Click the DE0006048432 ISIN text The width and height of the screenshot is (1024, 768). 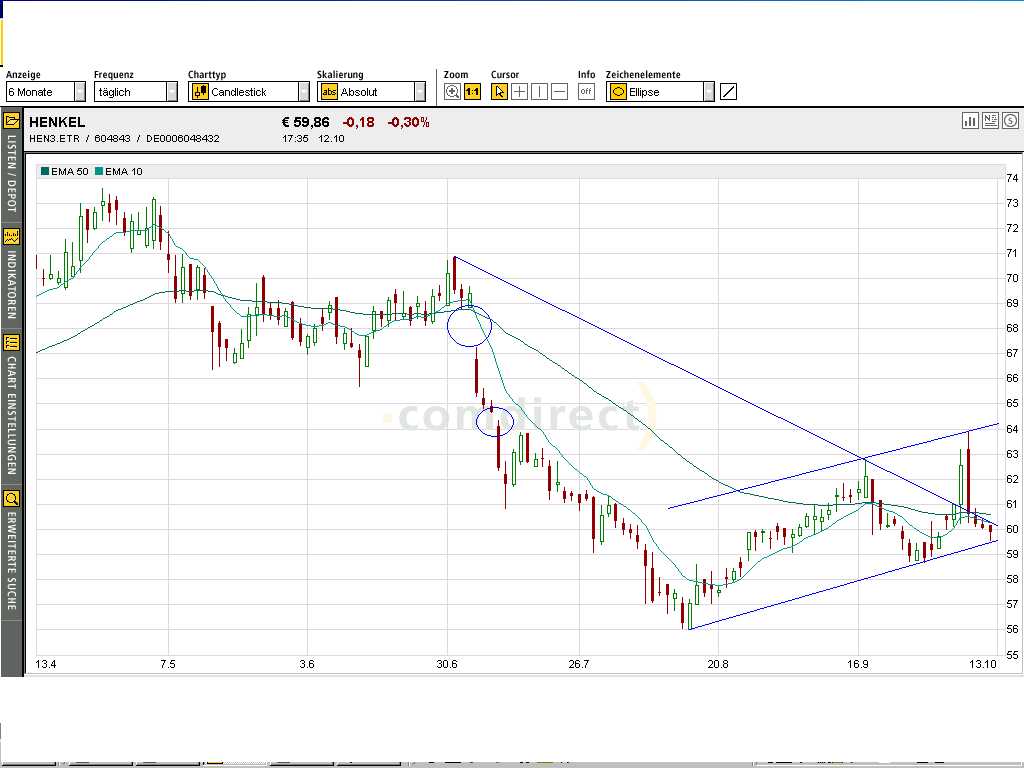click(183, 138)
